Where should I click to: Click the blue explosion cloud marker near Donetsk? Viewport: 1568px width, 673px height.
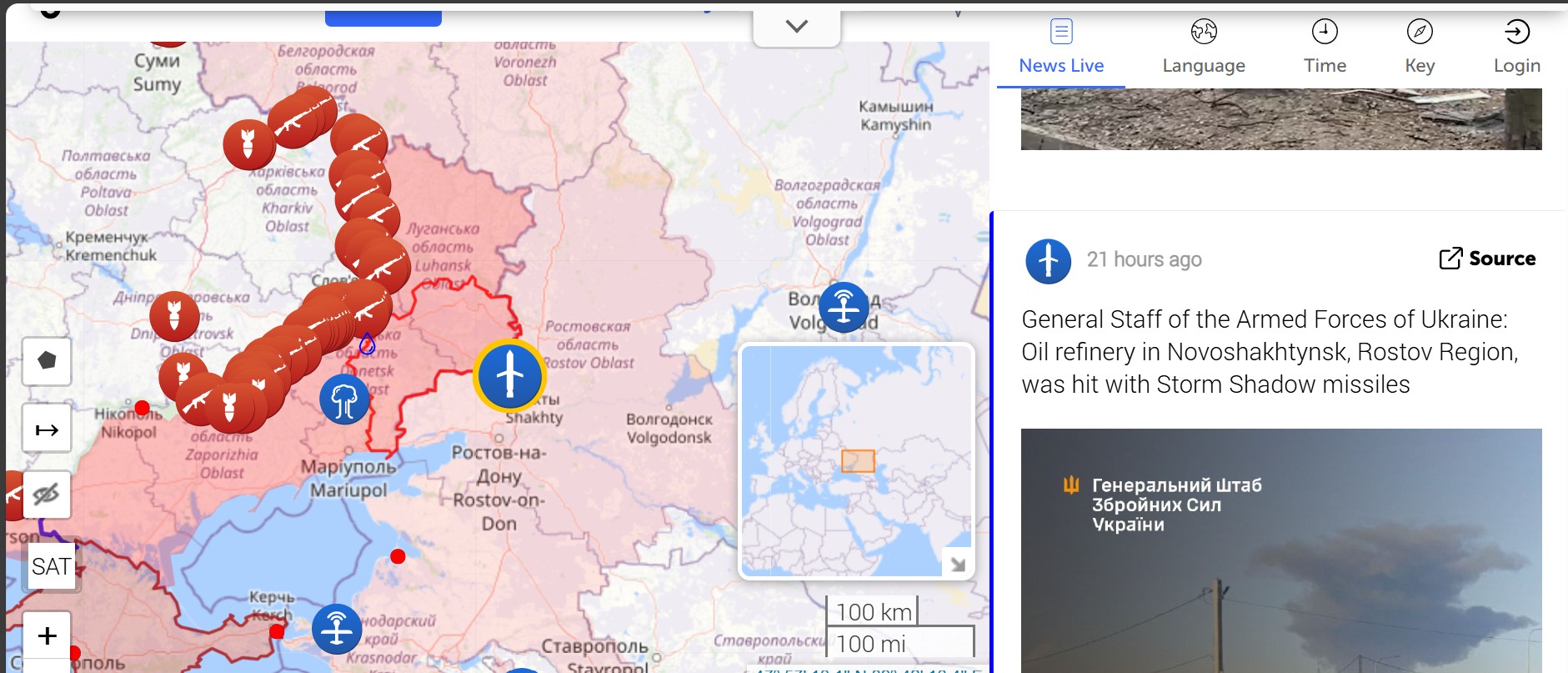tap(344, 399)
